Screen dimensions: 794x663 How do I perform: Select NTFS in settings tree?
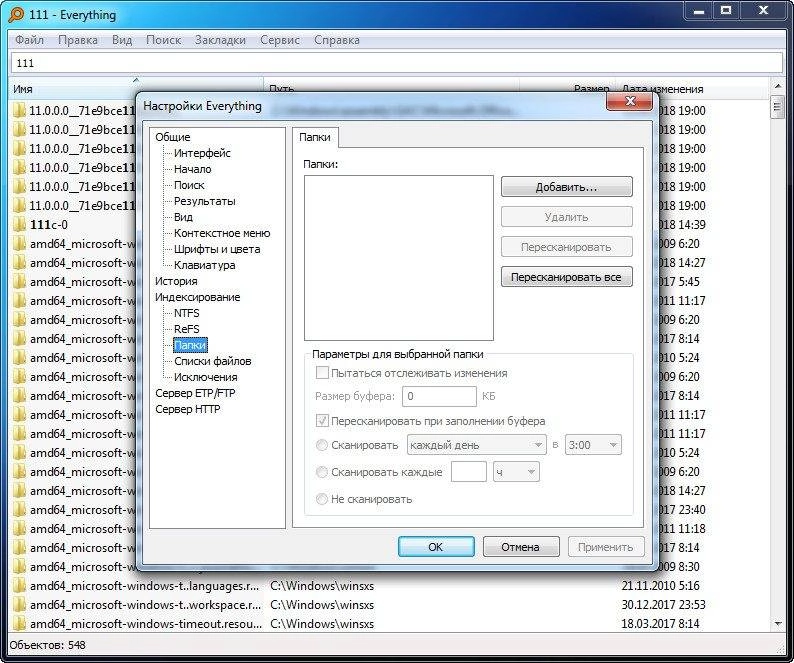(x=186, y=313)
